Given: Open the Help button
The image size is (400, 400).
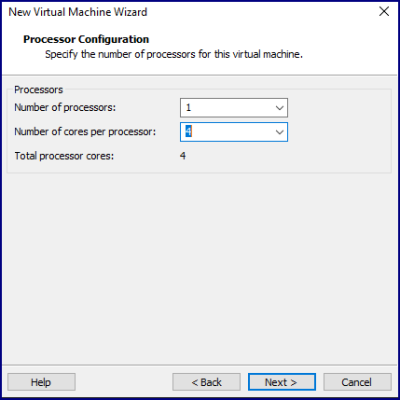Looking at the screenshot, I should click(41, 382).
